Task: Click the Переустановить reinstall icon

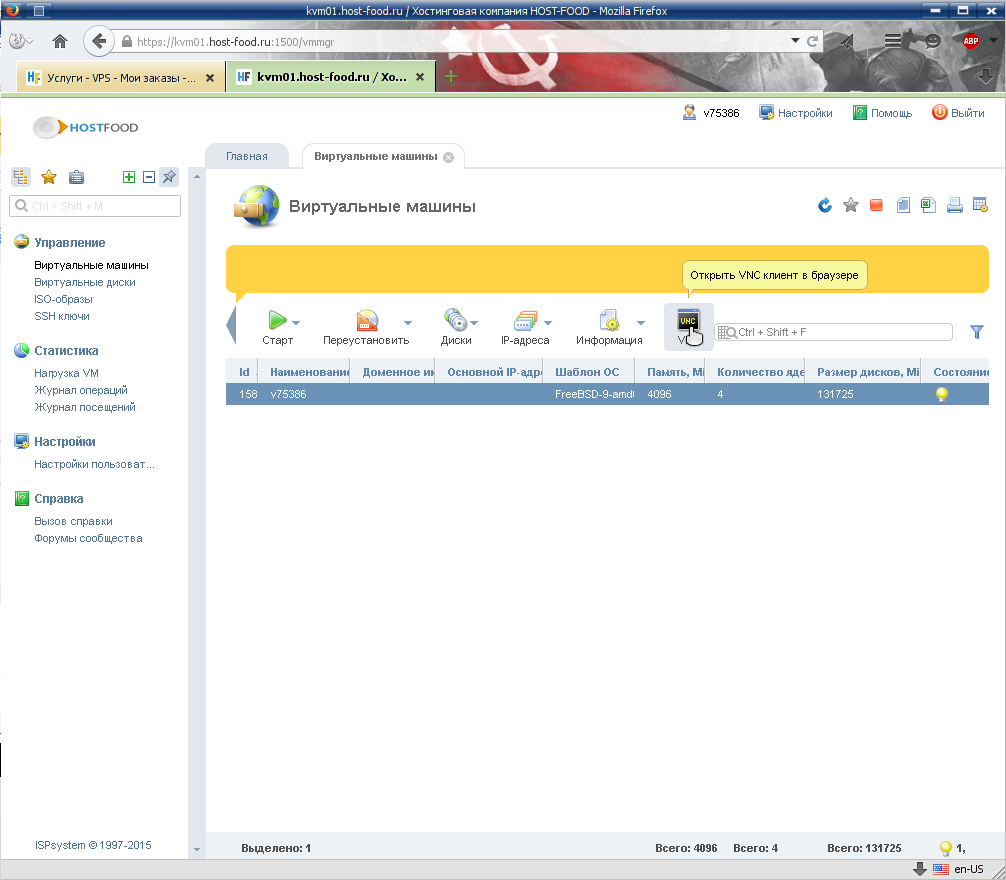Action: click(x=367, y=321)
